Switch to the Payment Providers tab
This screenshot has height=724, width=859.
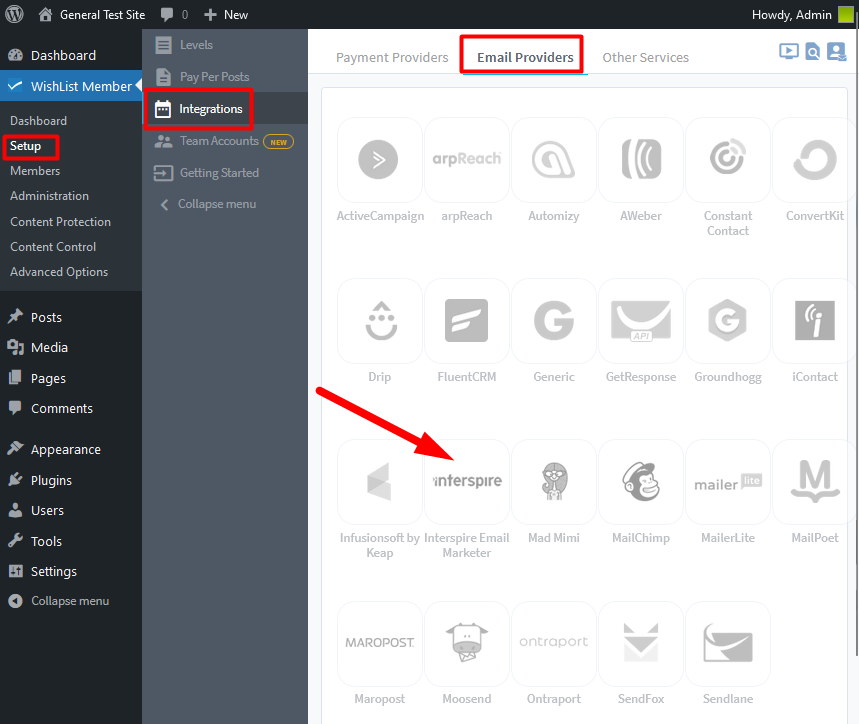[392, 58]
